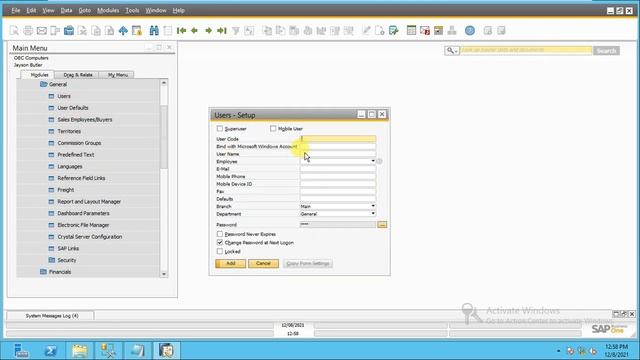The height and width of the screenshot is (360, 640).
Task: Click the blue circular Help icon
Action: tap(470, 31)
